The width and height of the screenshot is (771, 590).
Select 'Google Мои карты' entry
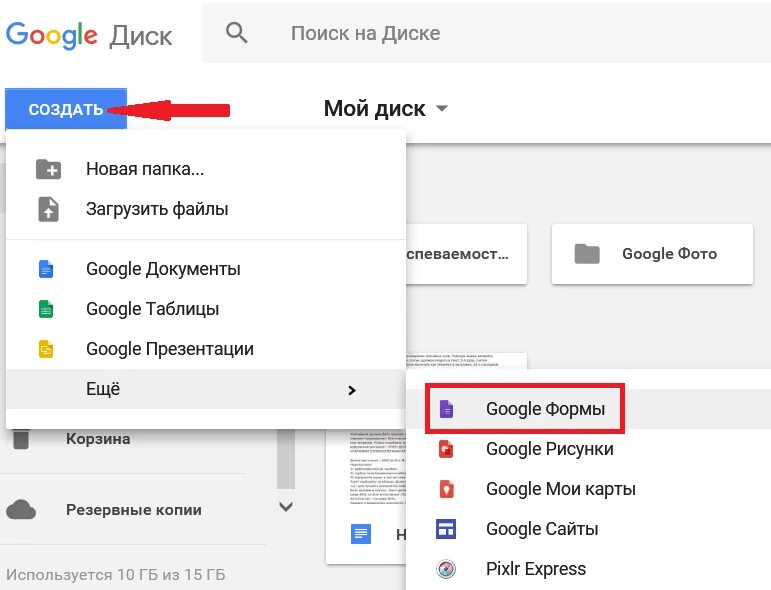pos(588,489)
